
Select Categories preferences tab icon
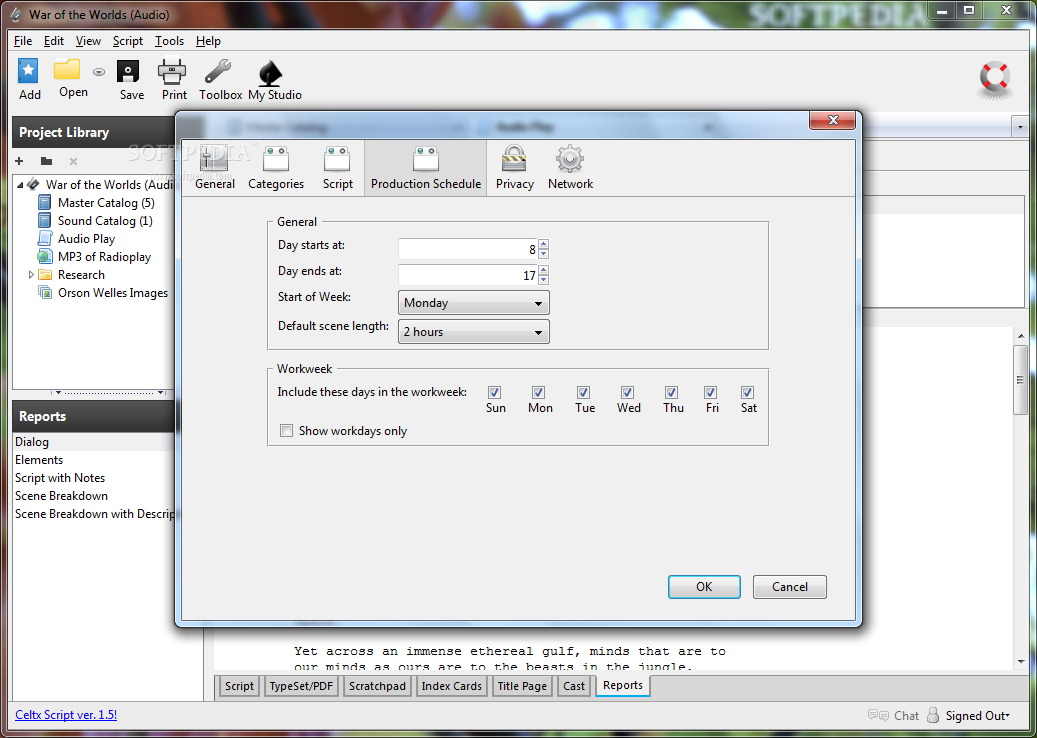(x=276, y=159)
